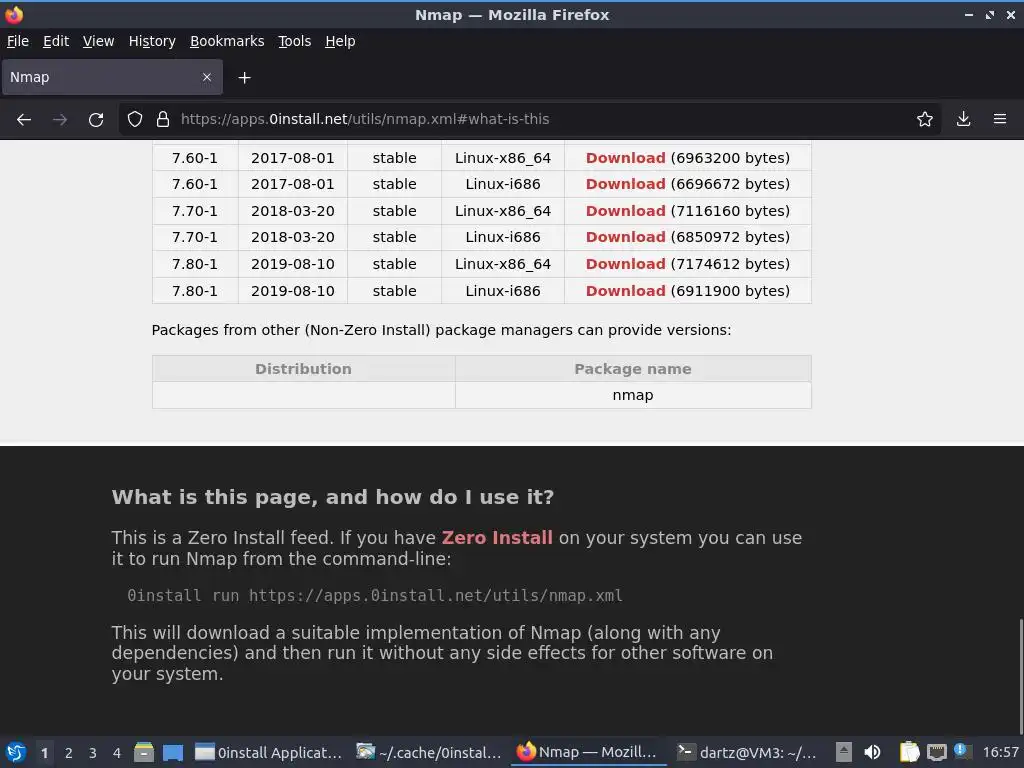Reload the current Nmap page
The width and height of the screenshot is (1024, 768).
pos(96,120)
